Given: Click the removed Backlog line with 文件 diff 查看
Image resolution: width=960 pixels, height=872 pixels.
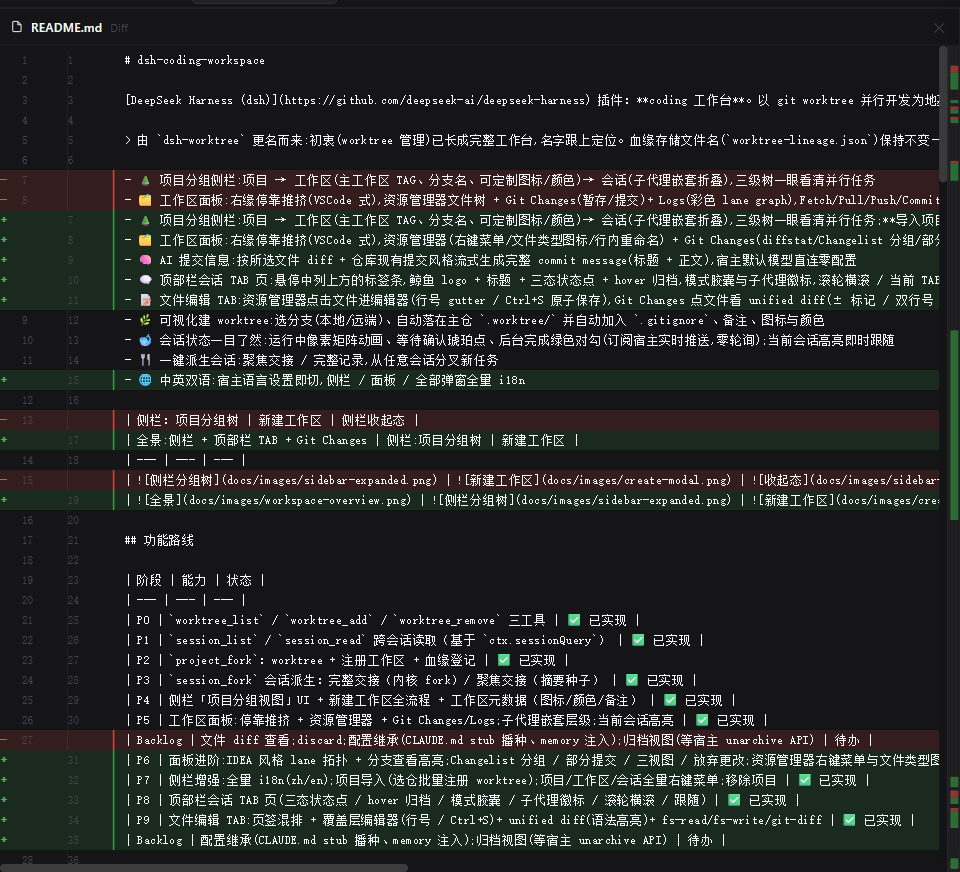Looking at the screenshot, I should pyautogui.click(x=499, y=740).
